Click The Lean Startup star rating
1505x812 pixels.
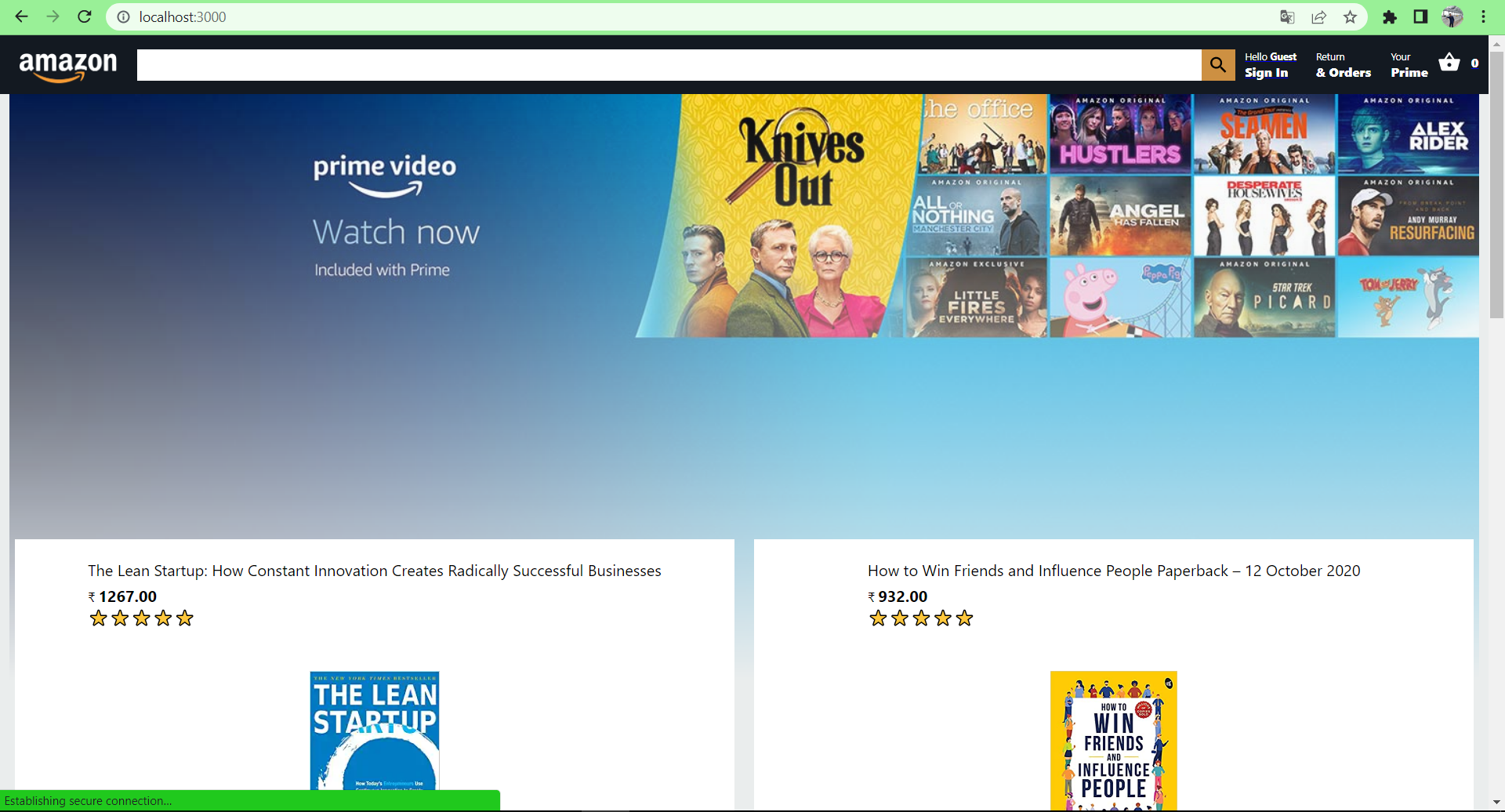141,618
